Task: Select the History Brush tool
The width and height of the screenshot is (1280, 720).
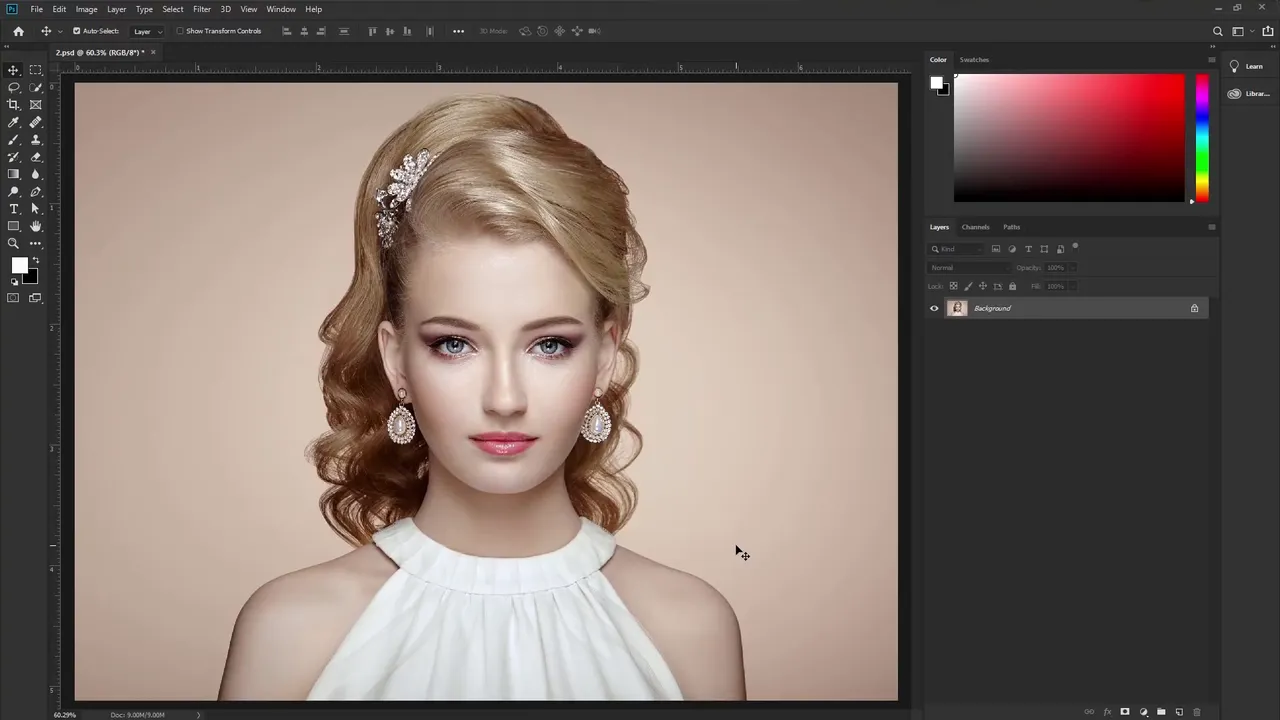Action: click(x=14, y=157)
